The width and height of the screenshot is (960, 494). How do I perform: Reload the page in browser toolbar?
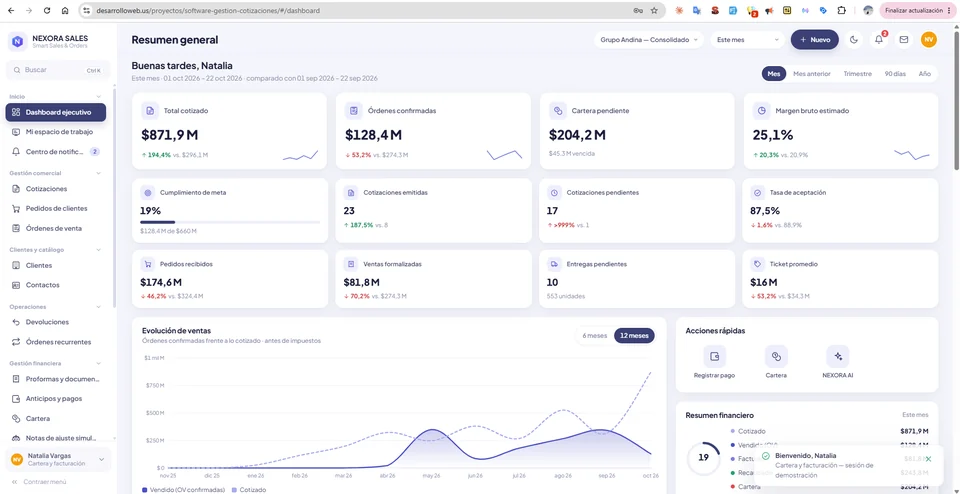pos(47,10)
